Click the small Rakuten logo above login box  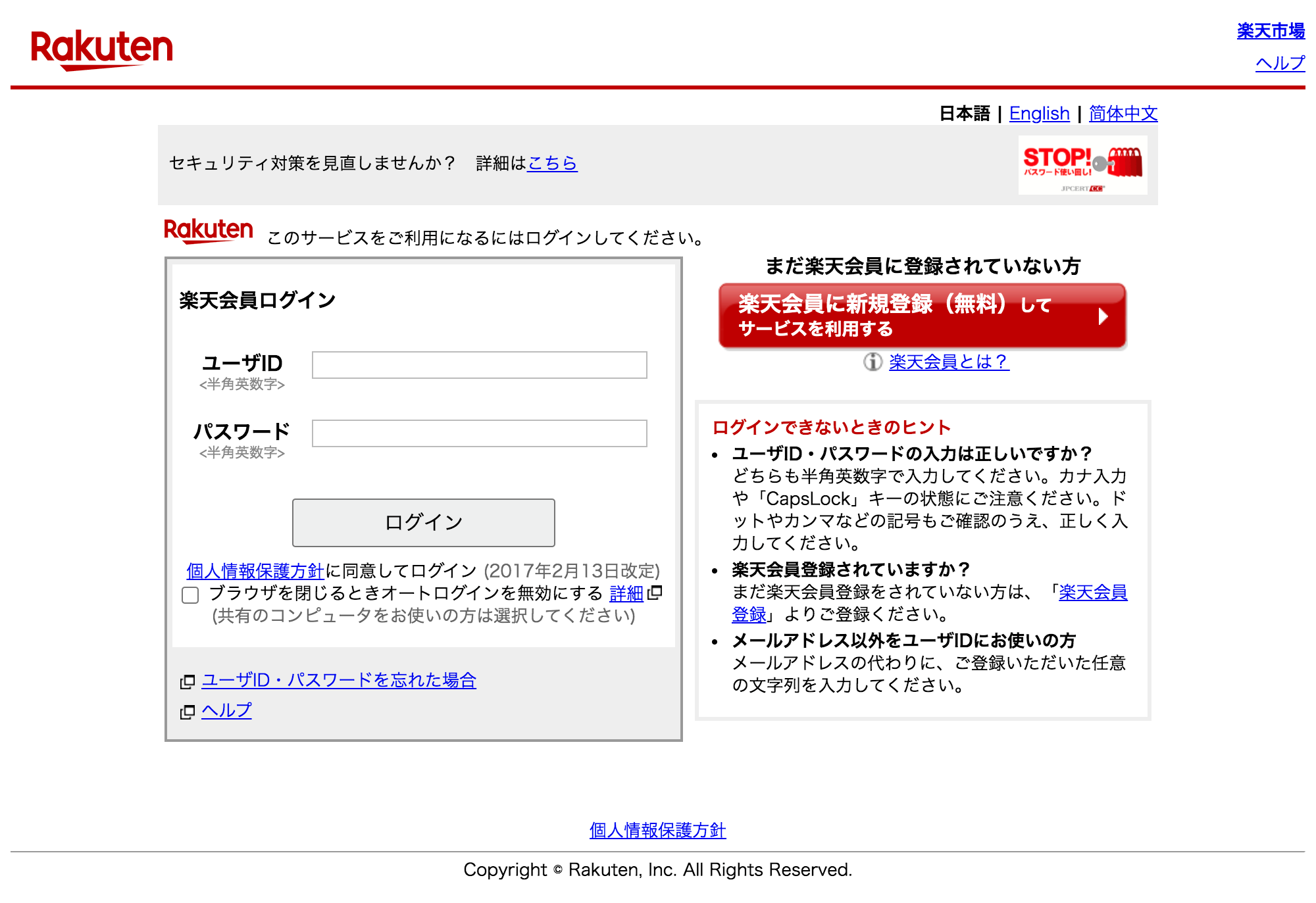(x=208, y=232)
